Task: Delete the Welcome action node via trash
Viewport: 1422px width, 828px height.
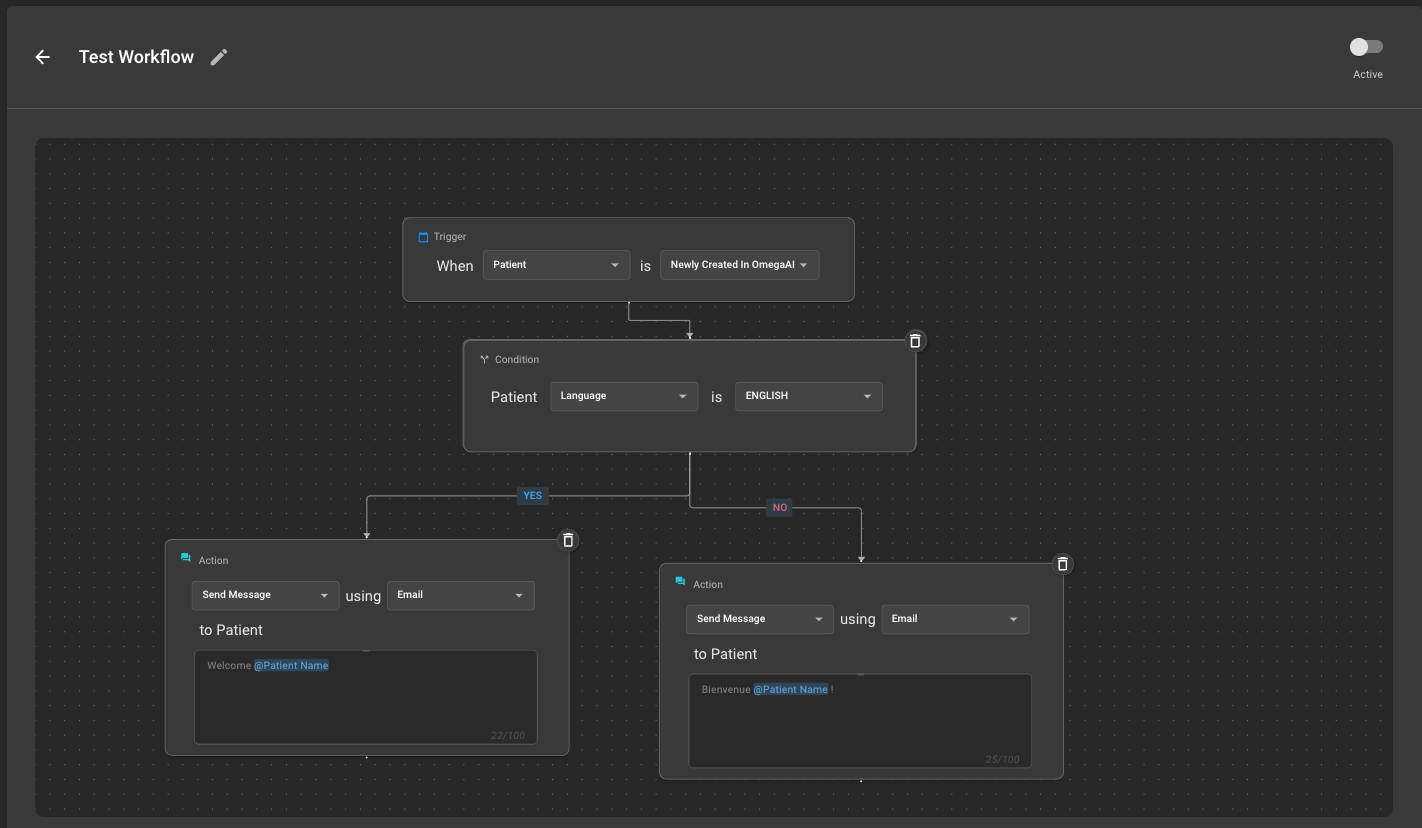Action: coord(568,540)
